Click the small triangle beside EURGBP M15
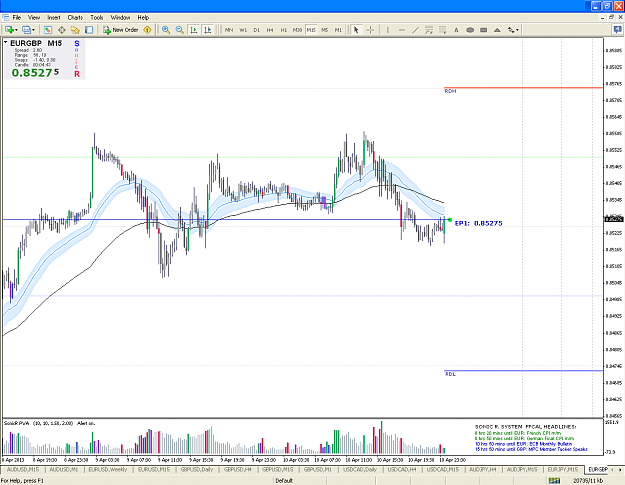This screenshot has height=485, width=625. tap(6, 42)
